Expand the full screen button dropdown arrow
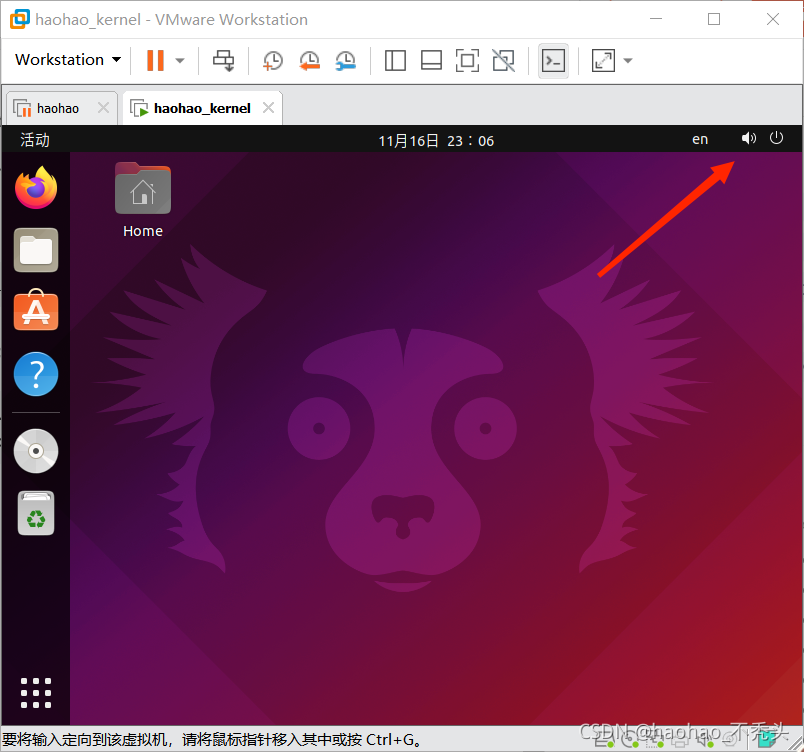The image size is (804, 752). pos(627,60)
